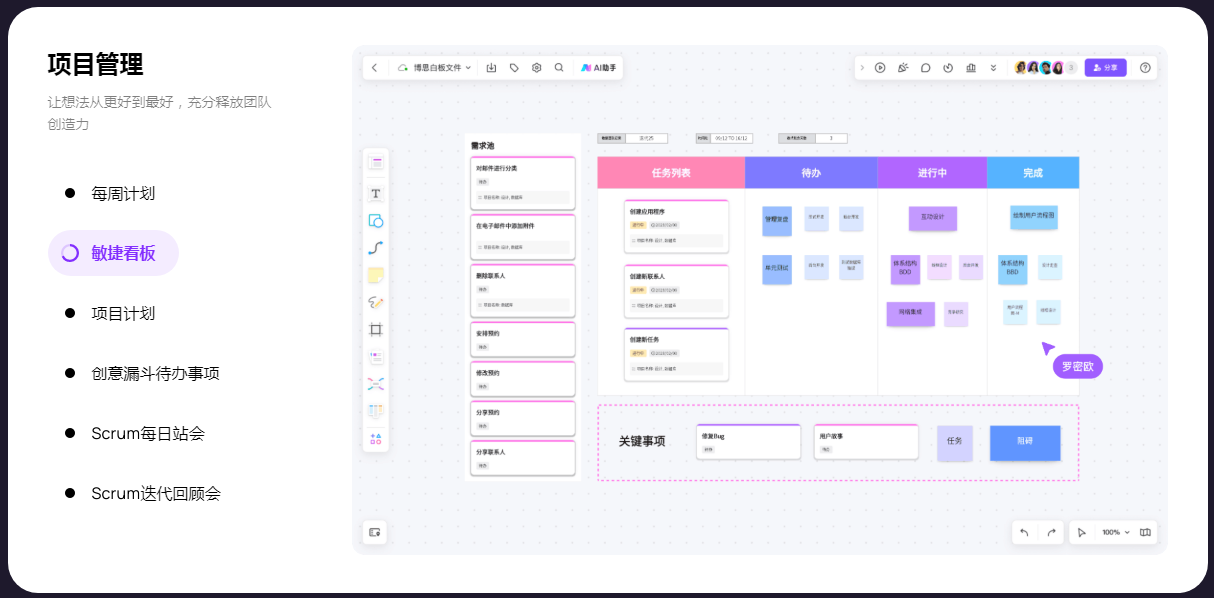Select the frame tool
This screenshot has width=1214, height=598.
click(x=376, y=329)
